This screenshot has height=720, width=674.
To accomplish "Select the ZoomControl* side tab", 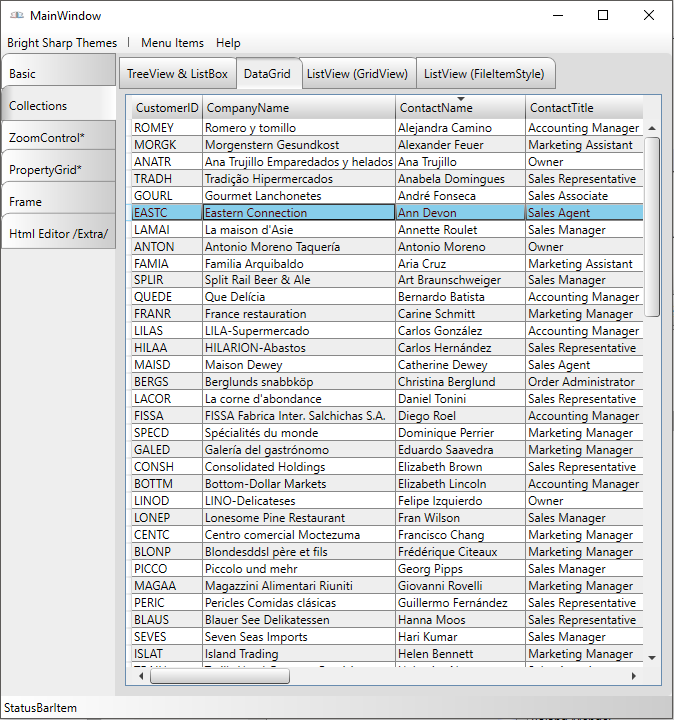I will 58,138.
